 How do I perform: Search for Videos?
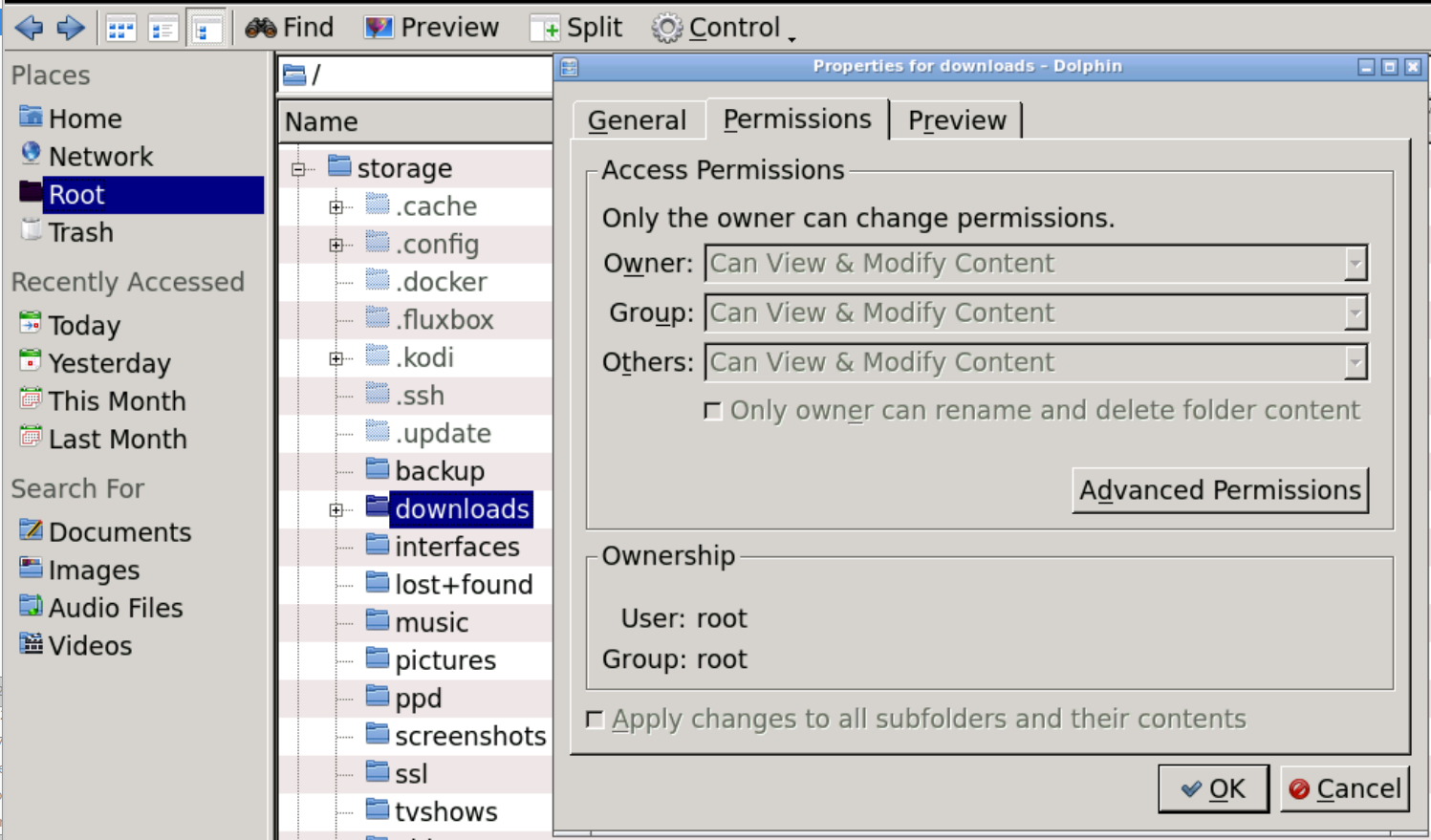pyautogui.click(x=76, y=645)
